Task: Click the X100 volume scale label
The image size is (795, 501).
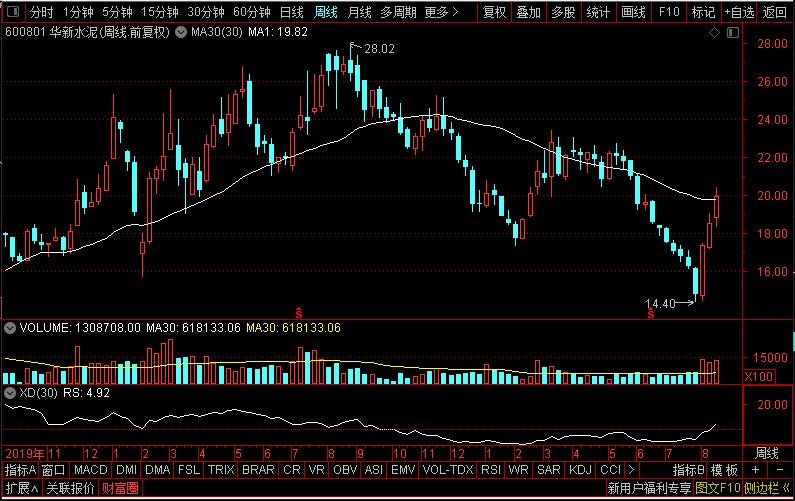Action: (x=759, y=376)
